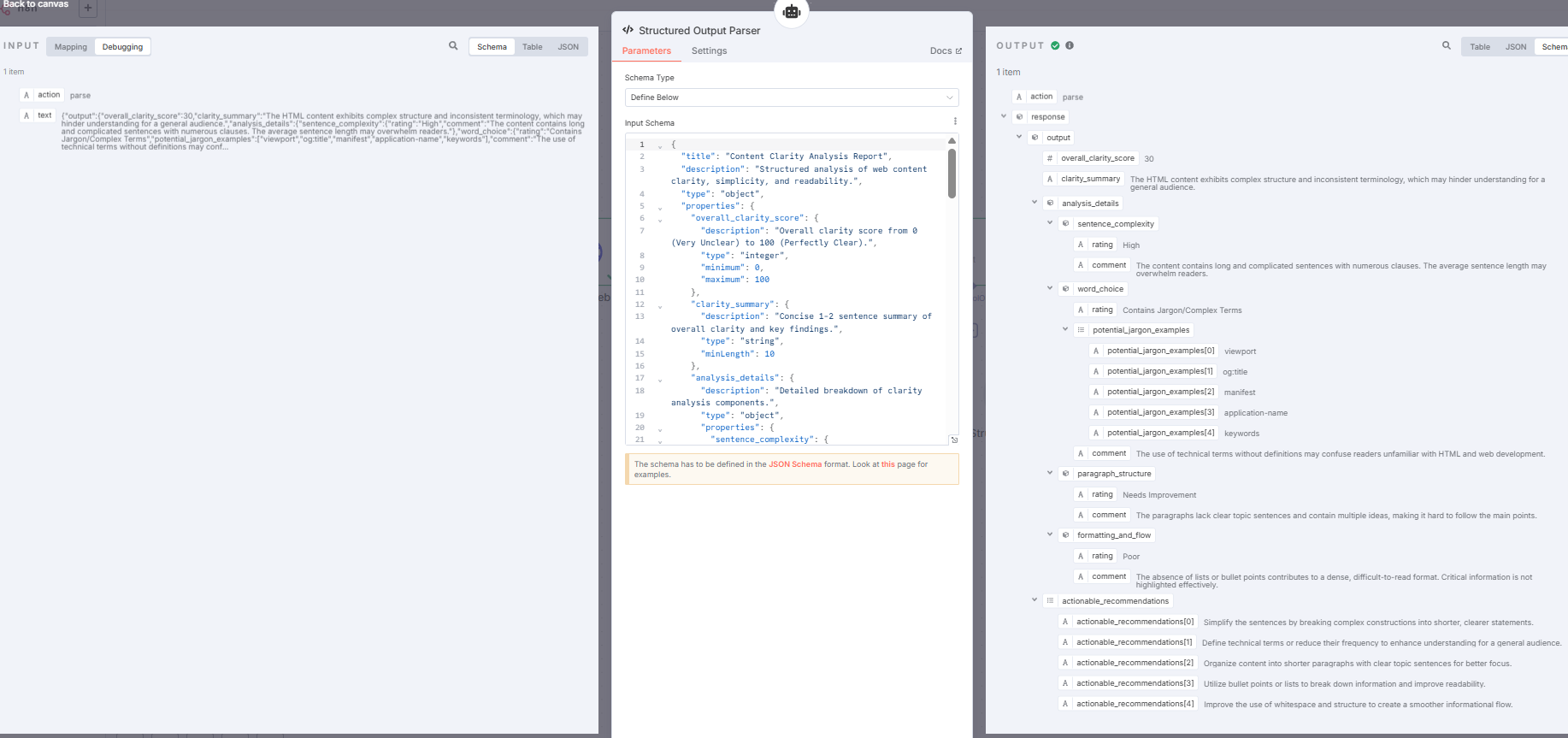Click the expand editor icon at schema corner

[954, 440]
